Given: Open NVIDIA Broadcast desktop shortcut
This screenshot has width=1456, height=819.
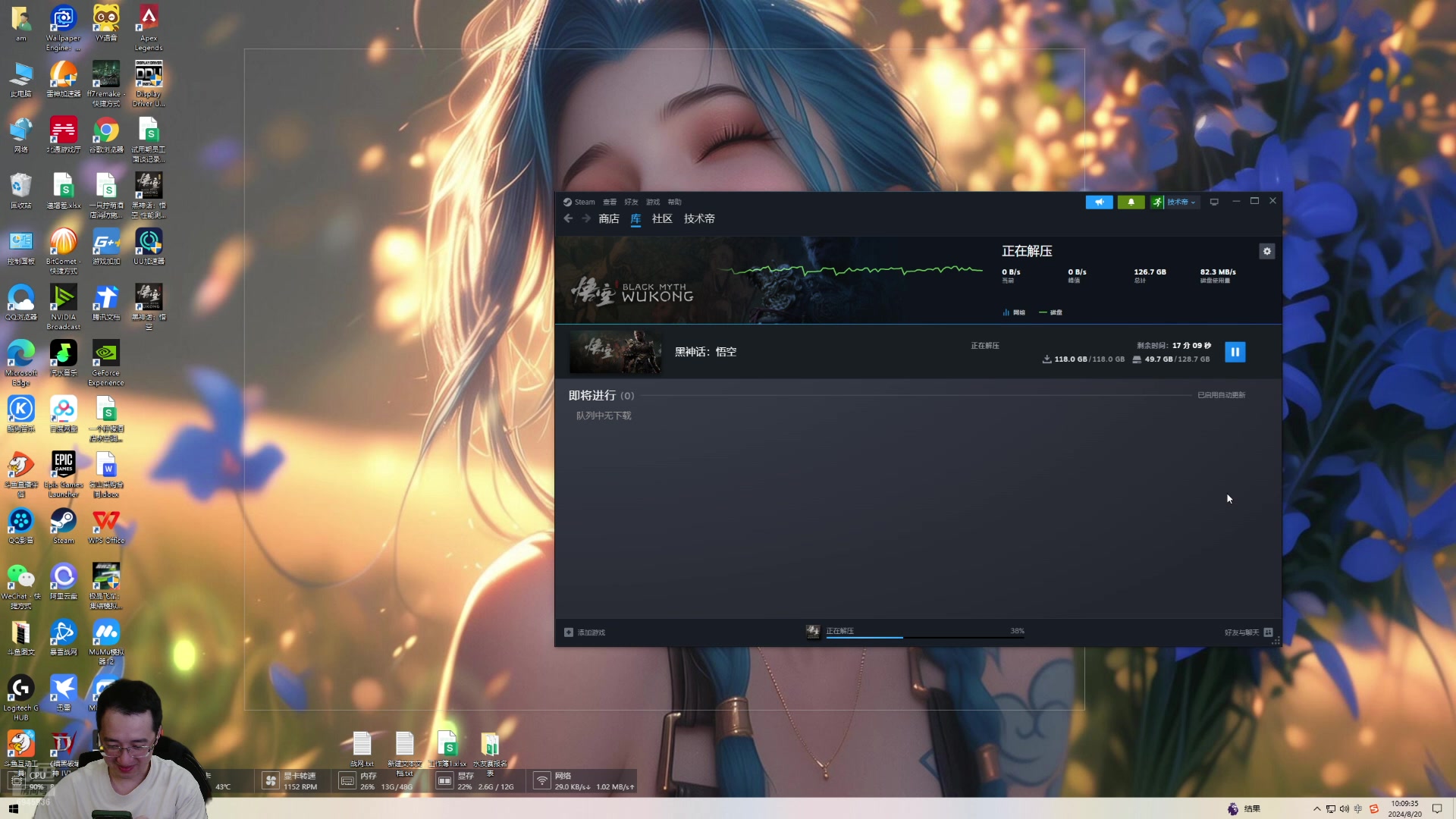Looking at the screenshot, I should point(63,307).
